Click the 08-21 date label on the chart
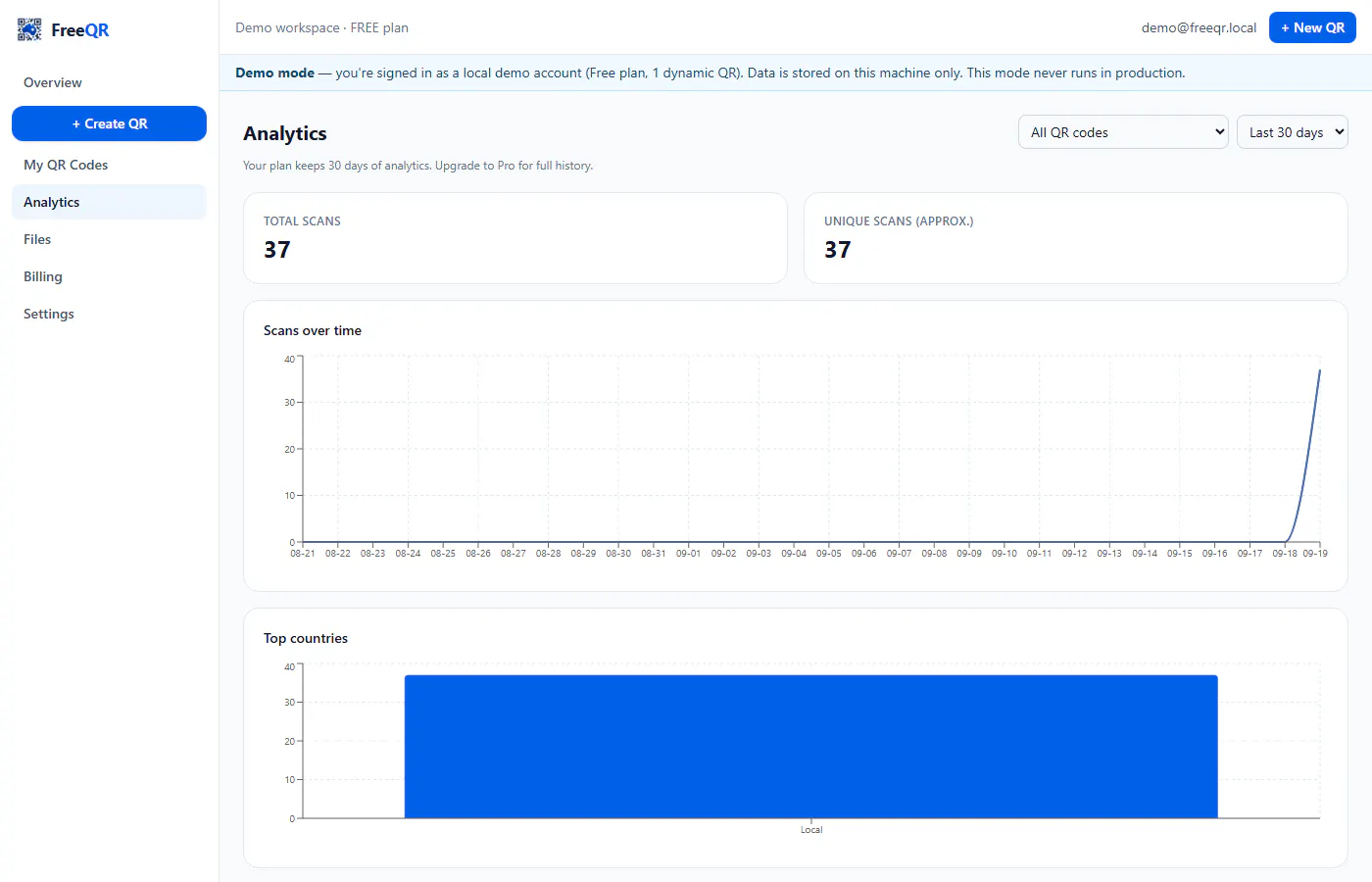The image size is (1372, 882). coord(303,554)
